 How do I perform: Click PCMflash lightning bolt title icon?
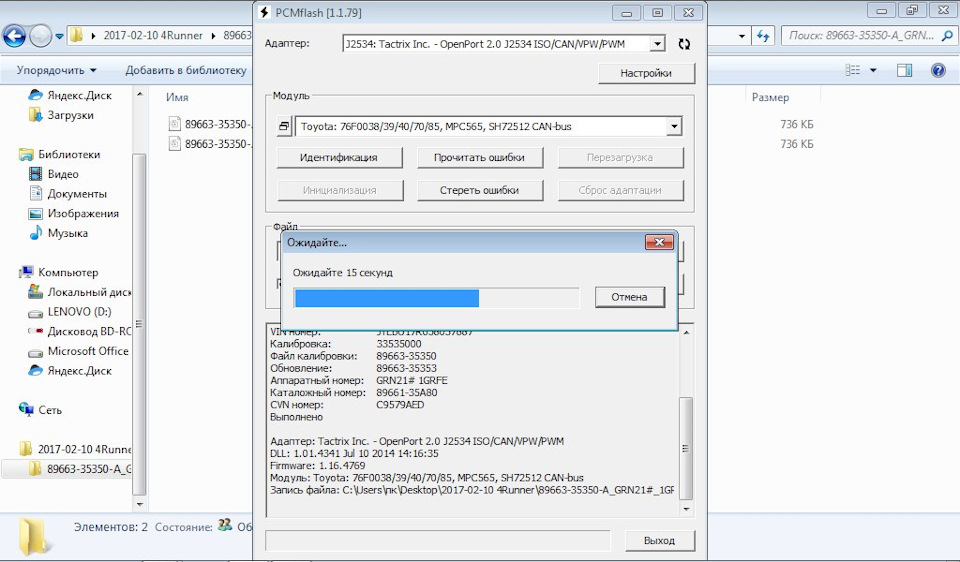click(x=264, y=12)
